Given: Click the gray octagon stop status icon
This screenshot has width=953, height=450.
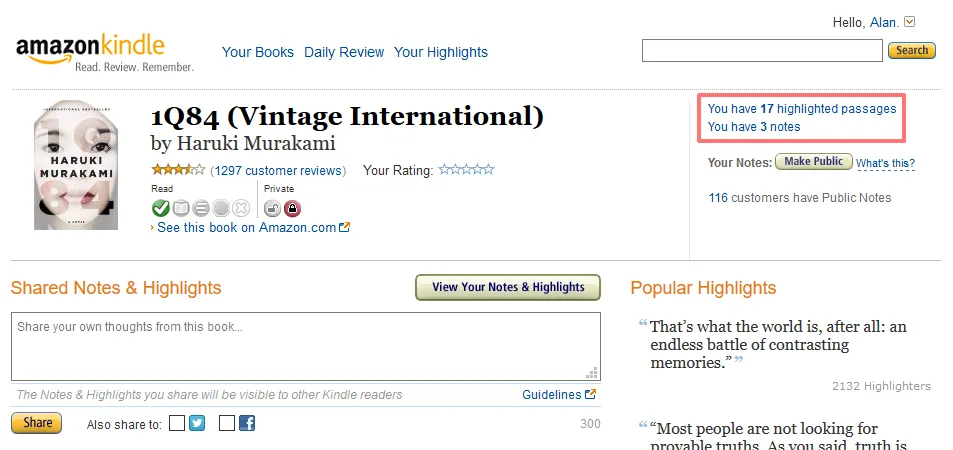Looking at the screenshot, I should [x=220, y=208].
